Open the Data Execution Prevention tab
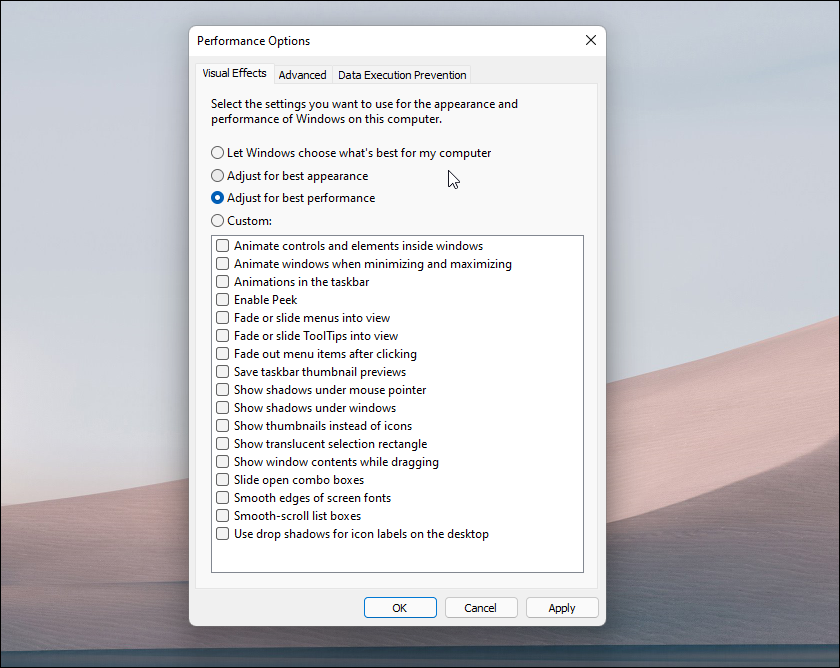Viewport: 840px width, 668px height. point(402,75)
